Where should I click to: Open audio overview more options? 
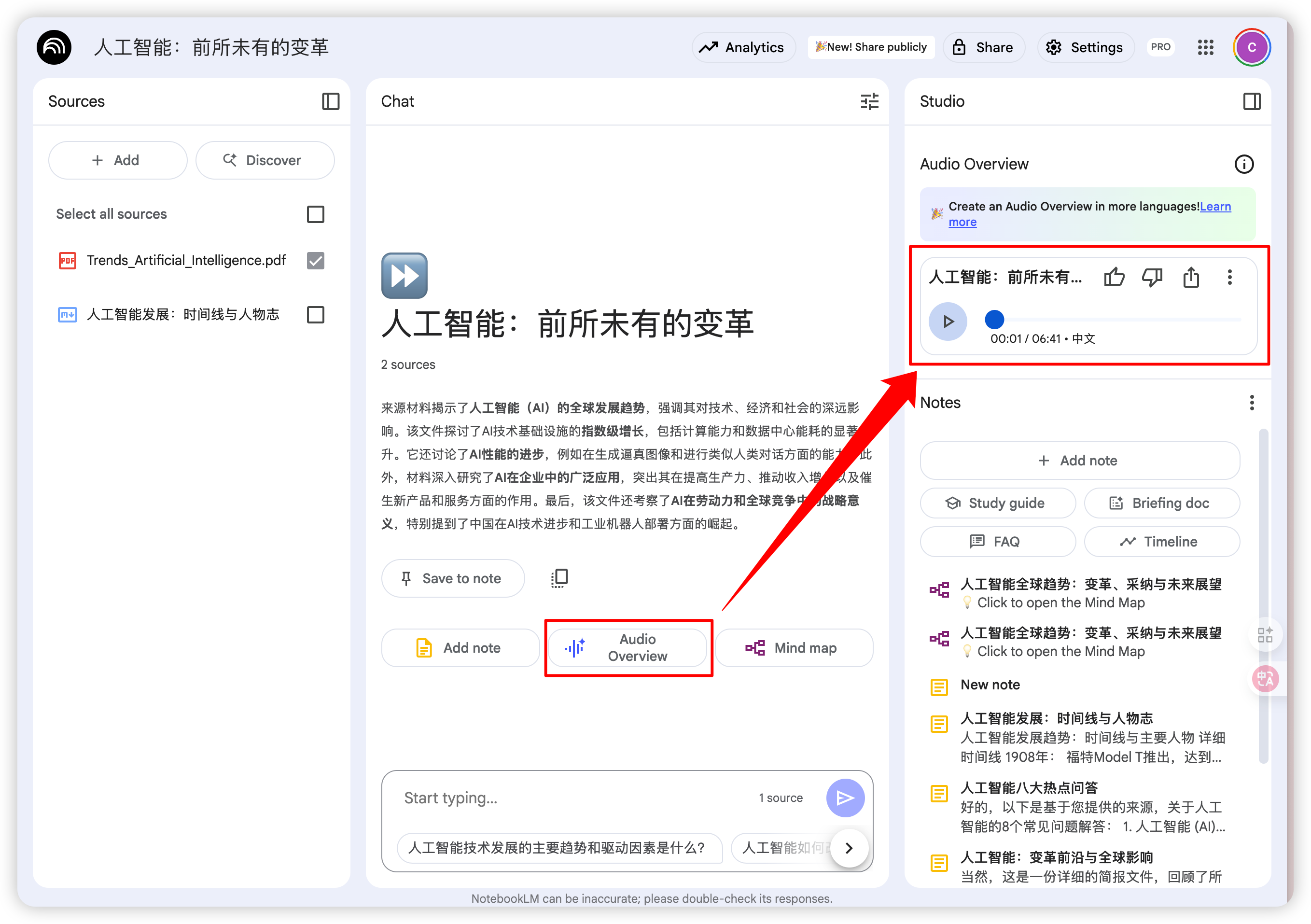click(1230, 278)
